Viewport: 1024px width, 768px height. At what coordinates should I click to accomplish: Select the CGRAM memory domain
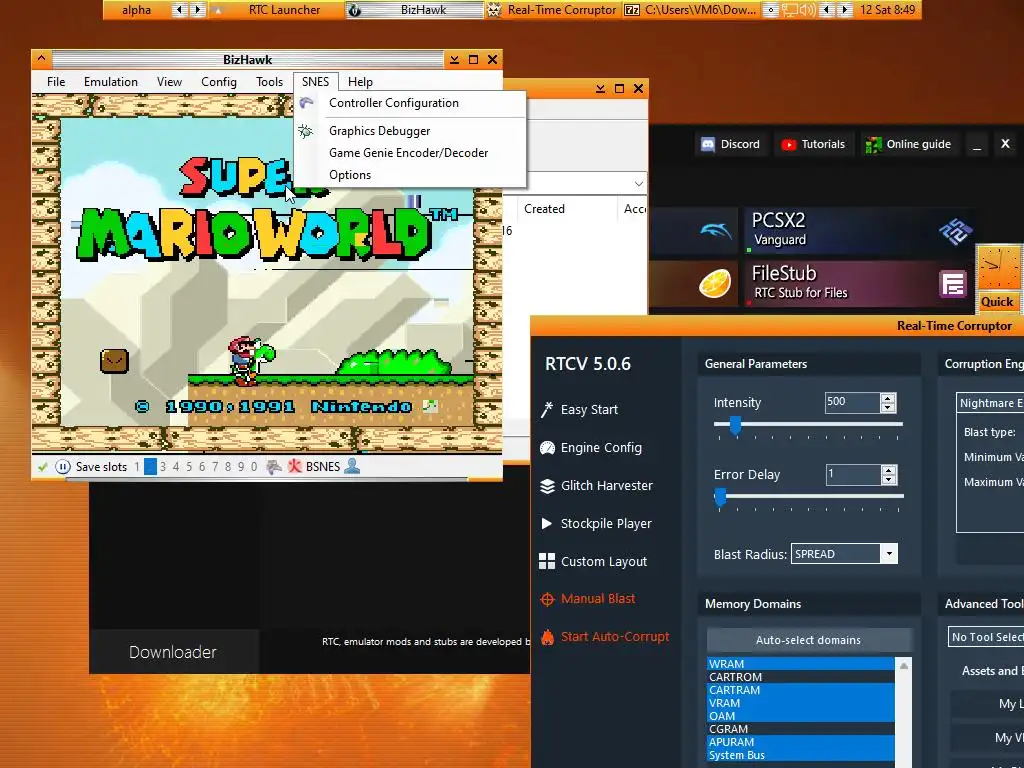(801, 729)
